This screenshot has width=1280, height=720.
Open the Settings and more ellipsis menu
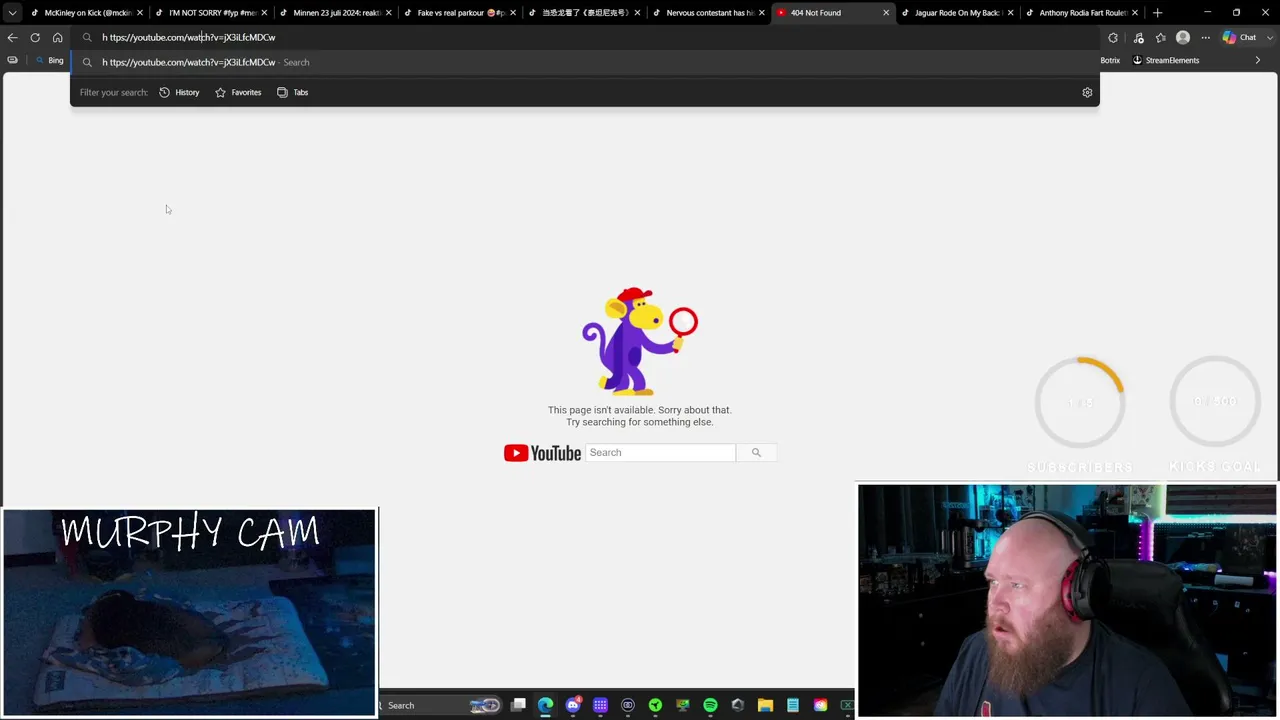[1205, 38]
